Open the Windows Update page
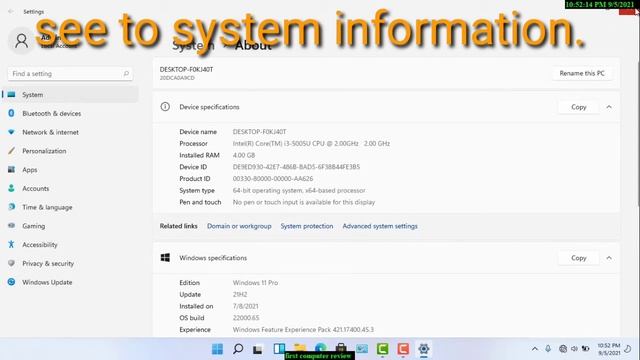The image size is (640, 360). click(x=70, y=282)
